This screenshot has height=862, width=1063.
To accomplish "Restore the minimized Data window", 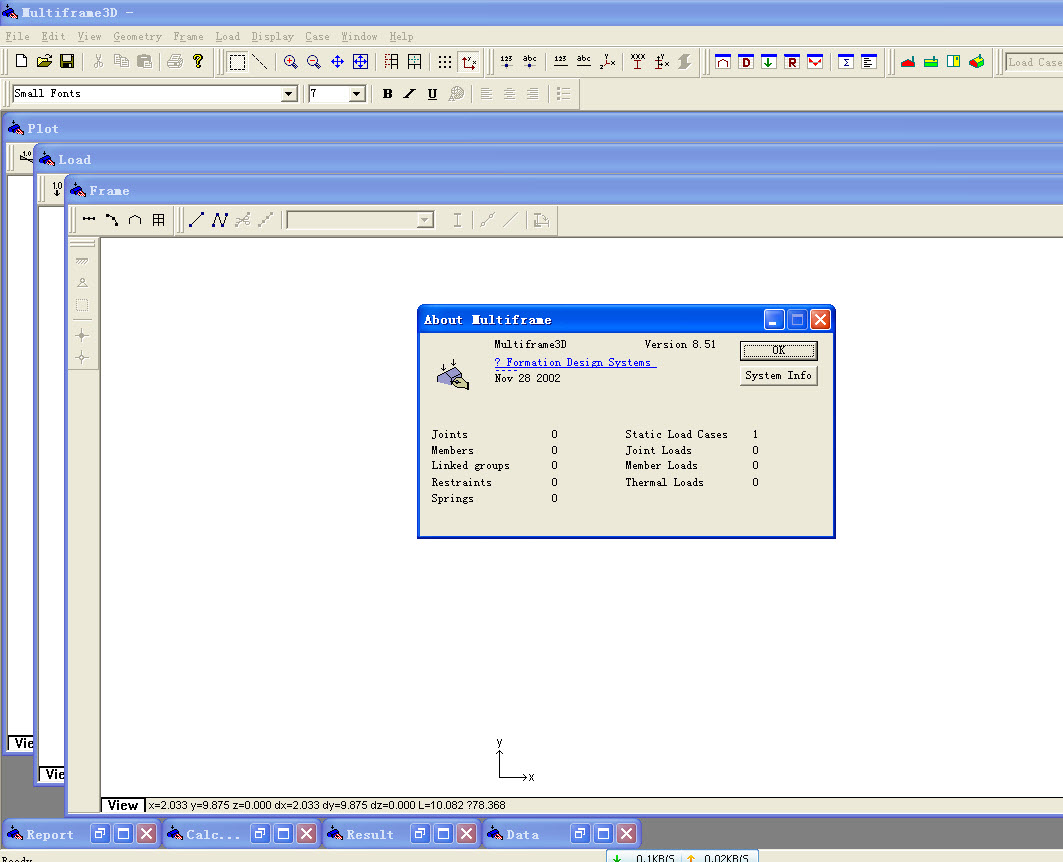I will [x=580, y=834].
